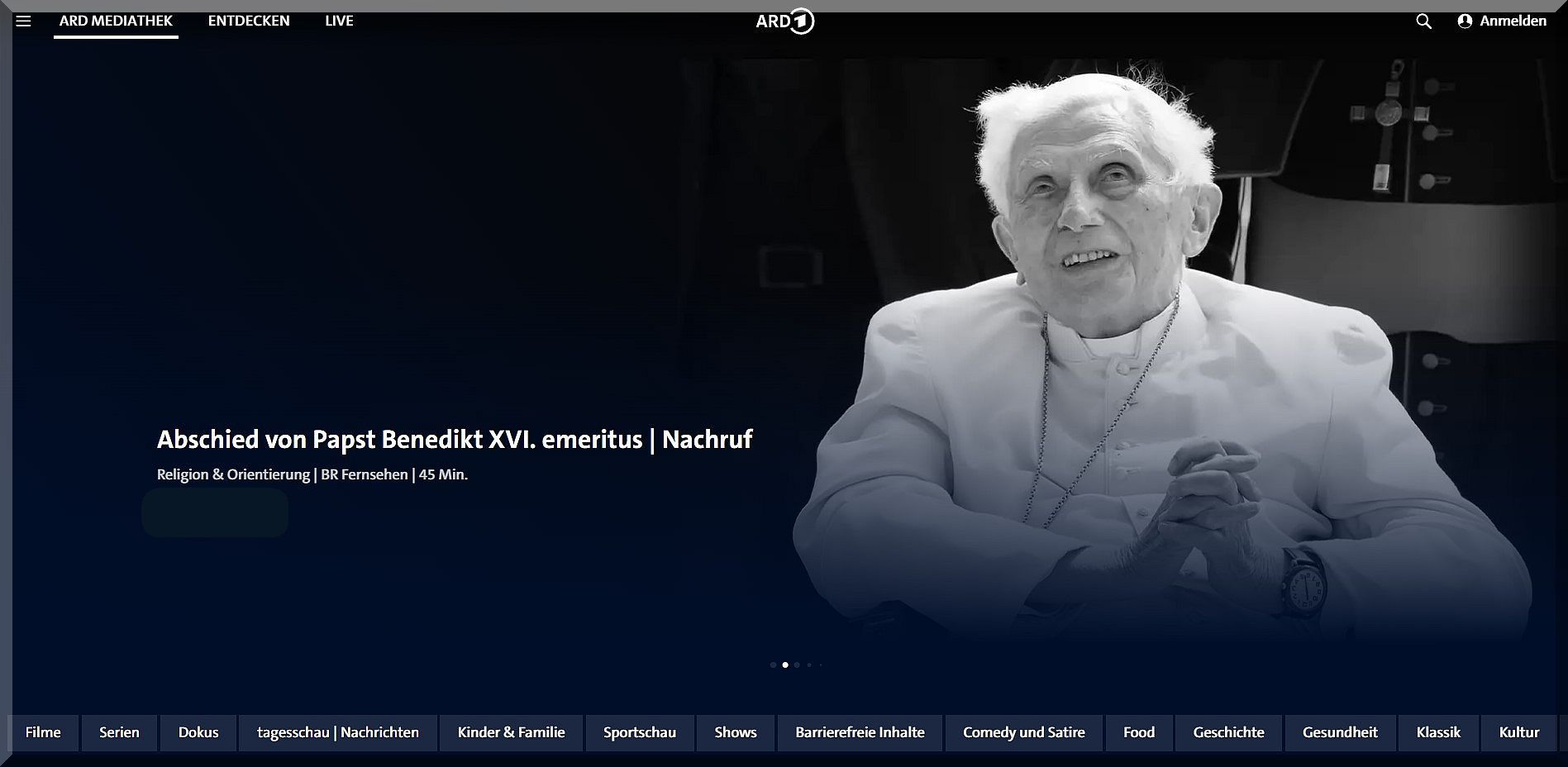Image resolution: width=1568 pixels, height=767 pixels.
Task: Go to tagesschau | Nachrichten
Action: coord(337,732)
